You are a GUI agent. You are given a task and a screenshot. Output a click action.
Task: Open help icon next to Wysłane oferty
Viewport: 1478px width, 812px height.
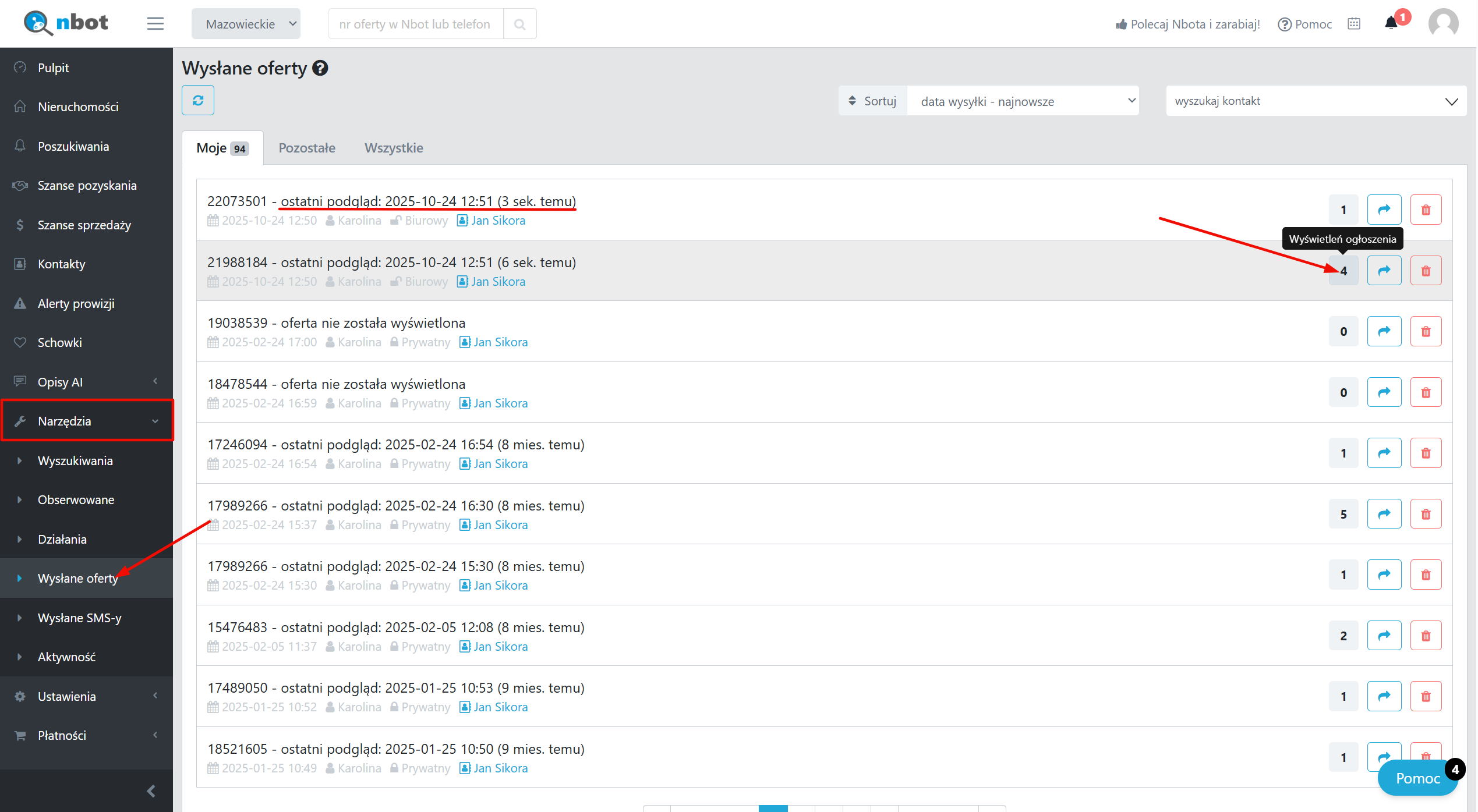pos(320,68)
